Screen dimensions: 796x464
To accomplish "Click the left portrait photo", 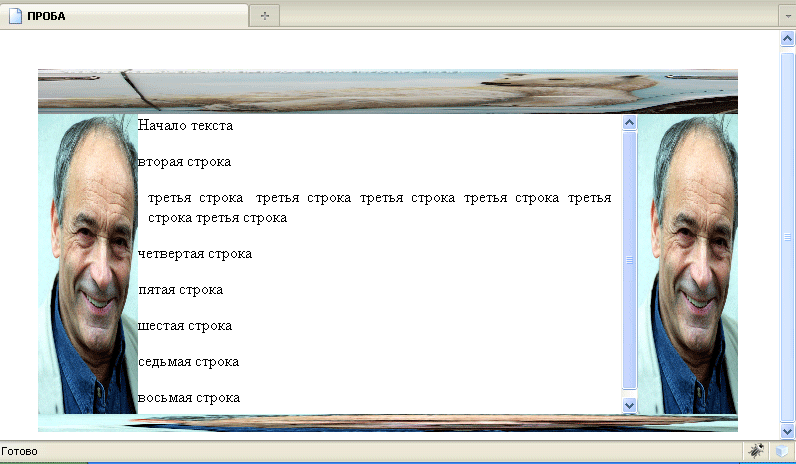I will point(88,264).
